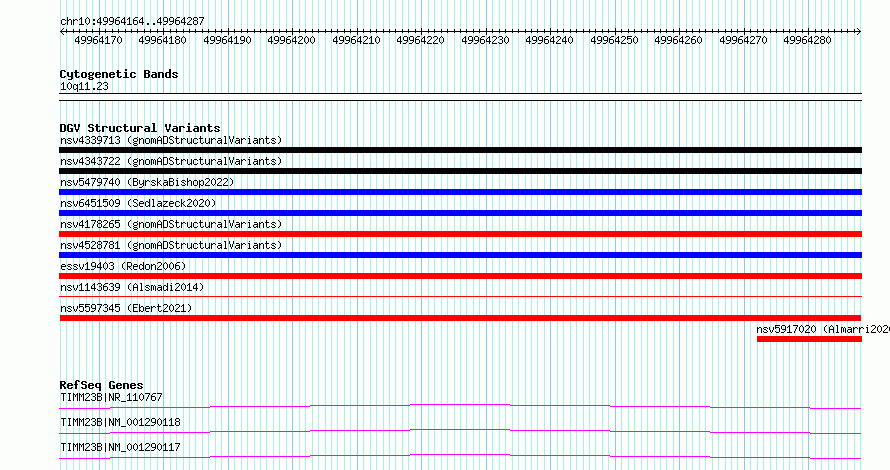The image size is (890, 470).
Task: Open the TIMM23B|NM_001290118 transcript label
Action: pos(120,422)
